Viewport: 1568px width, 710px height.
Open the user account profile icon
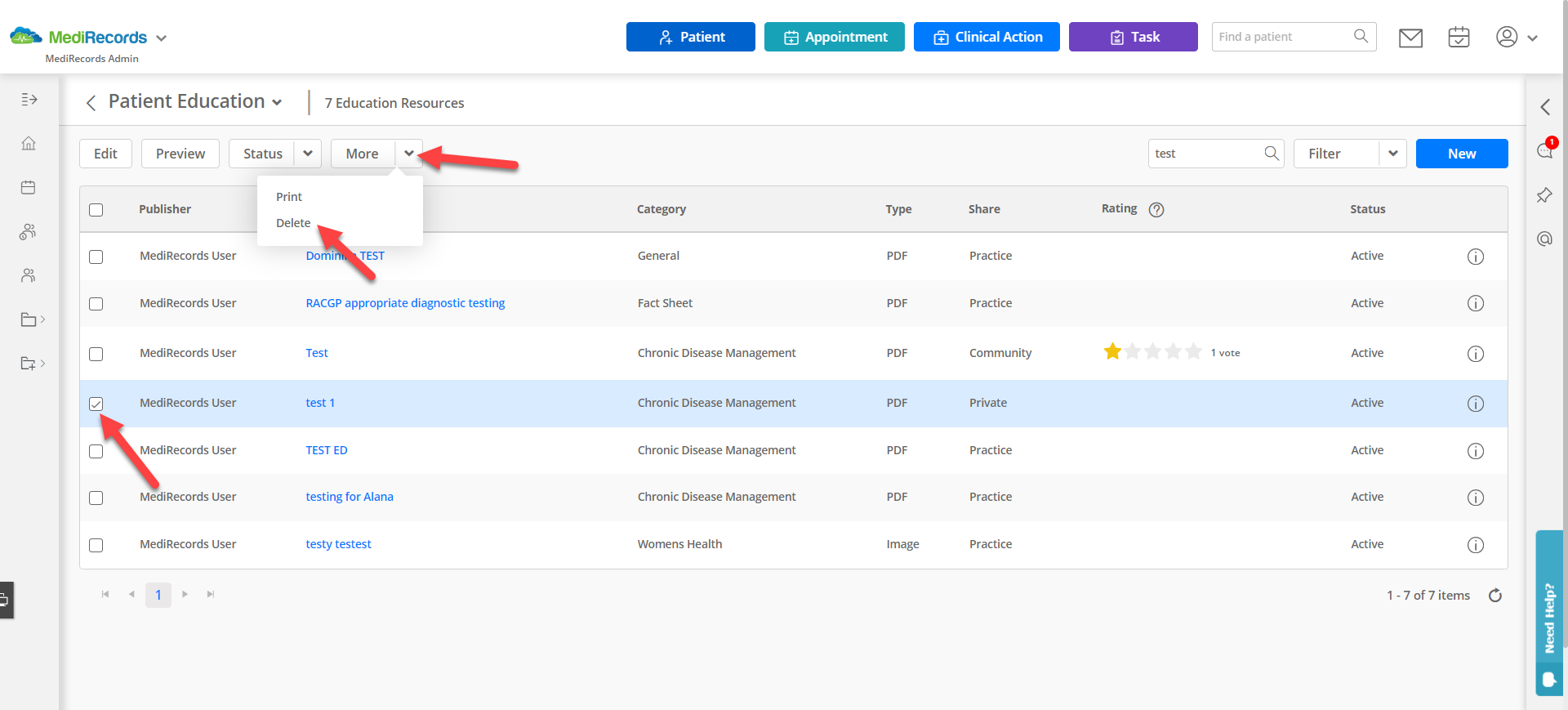tap(1507, 37)
